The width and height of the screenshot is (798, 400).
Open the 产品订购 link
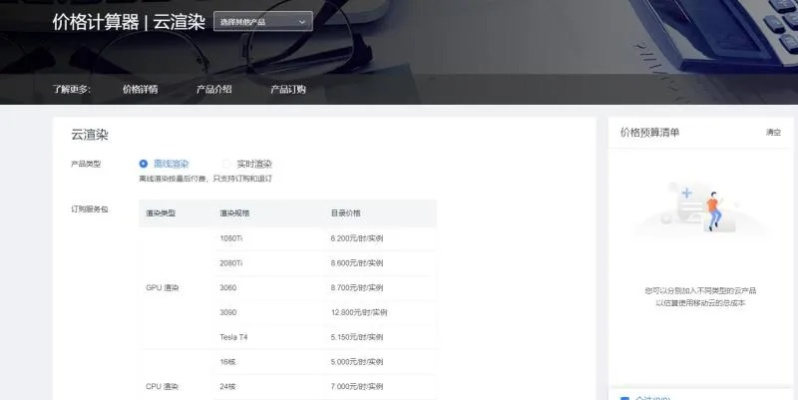(x=288, y=89)
